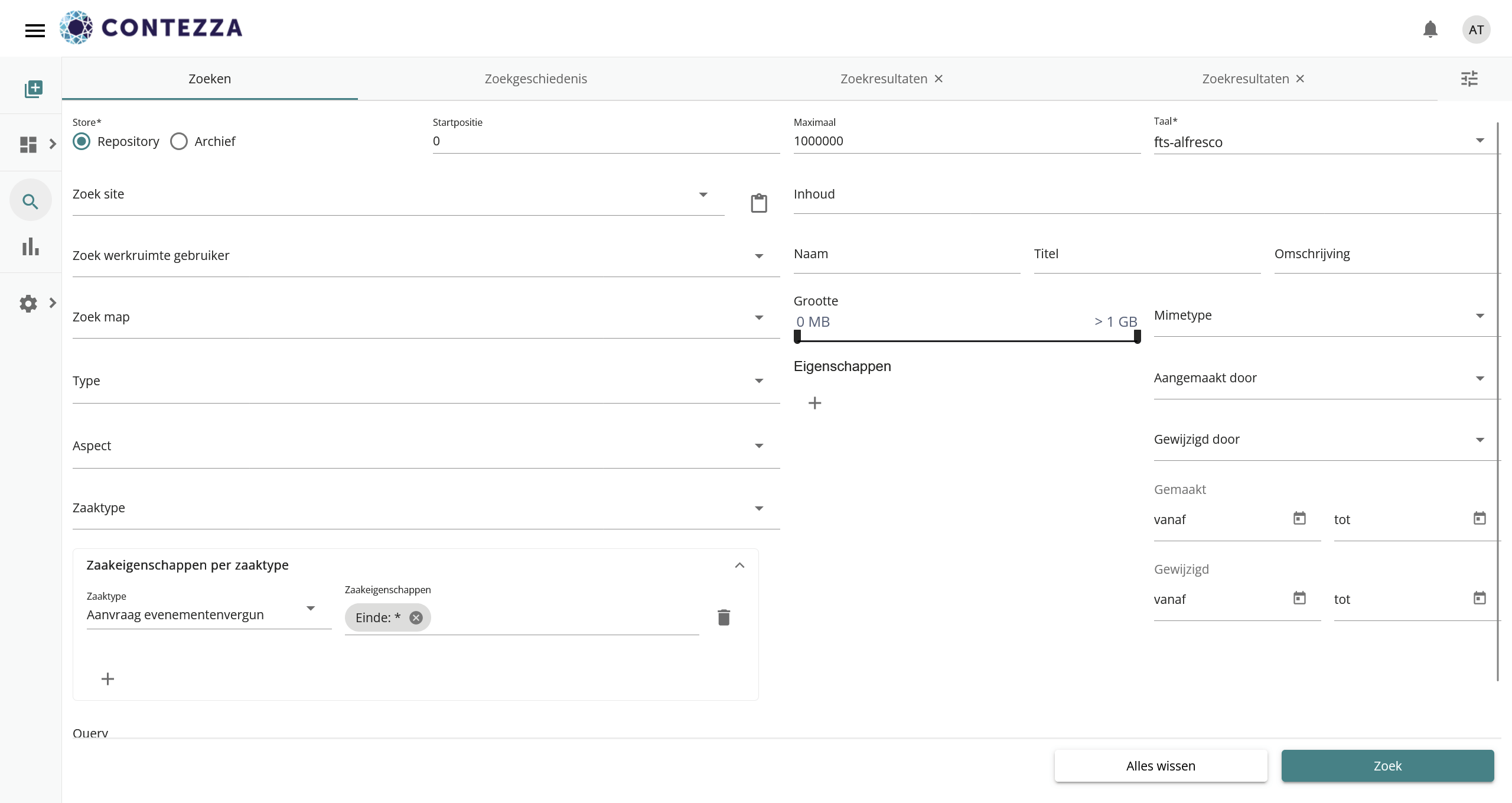The height and width of the screenshot is (803, 1512).
Task: Delete the zaakeigenschappen row with trash icon
Action: 724,617
